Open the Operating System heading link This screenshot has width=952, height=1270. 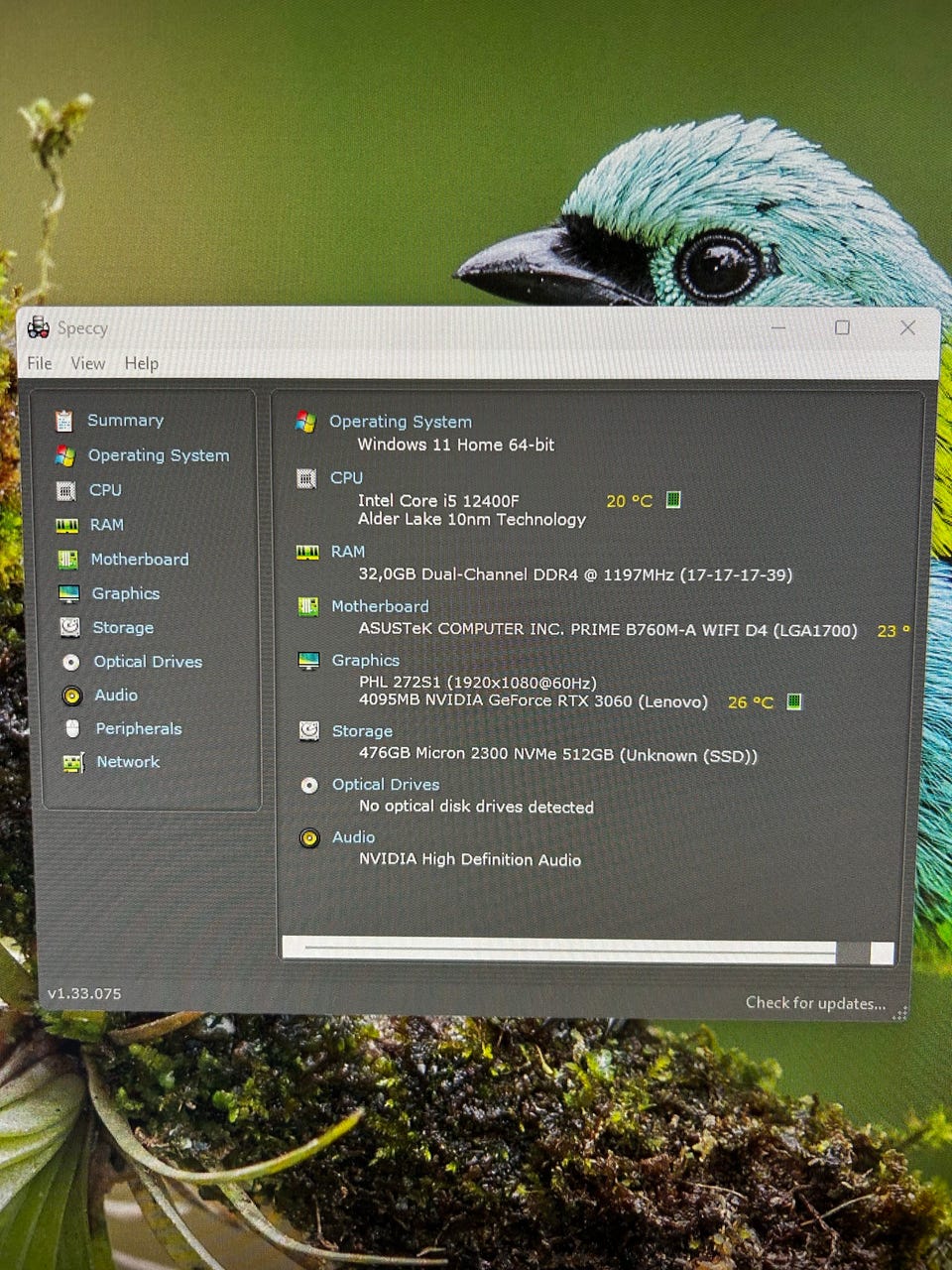(401, 422)
